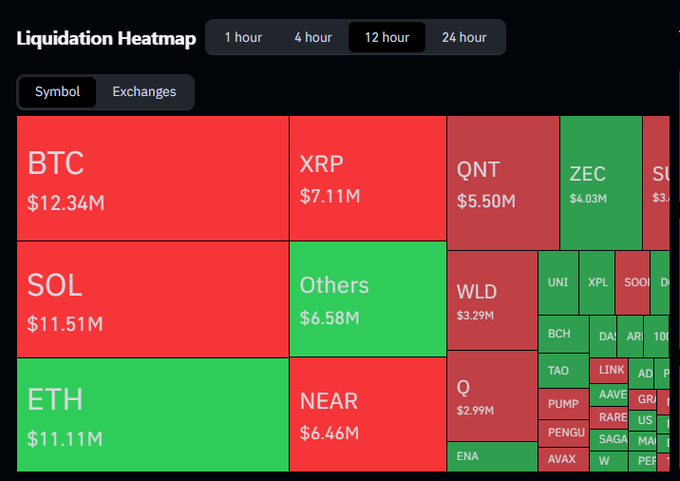680x481 pixels.
Task: Click the XRP $7.11M tile
Action: (x=368, y=178)
